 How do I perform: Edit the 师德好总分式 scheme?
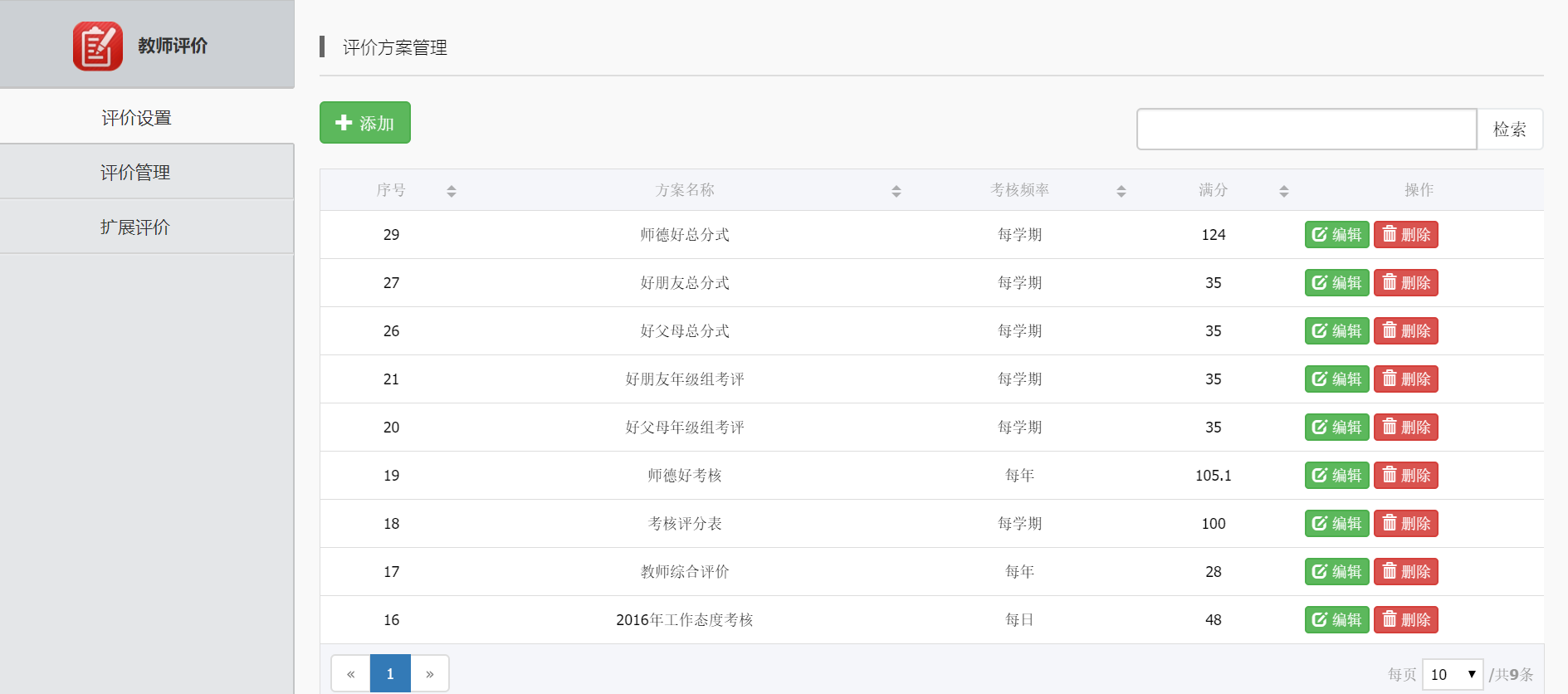point(1336,235)
